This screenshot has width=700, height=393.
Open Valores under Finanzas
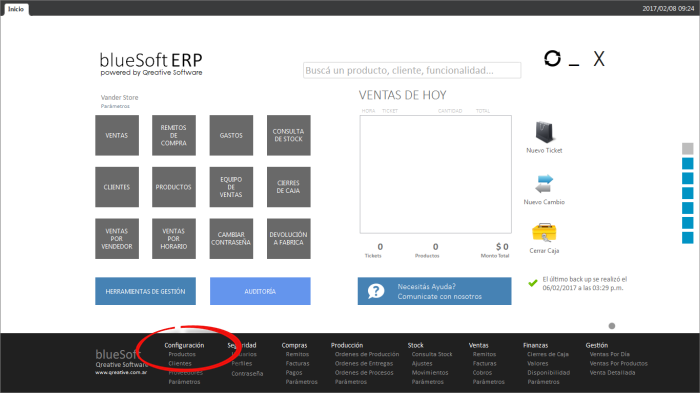538,364
